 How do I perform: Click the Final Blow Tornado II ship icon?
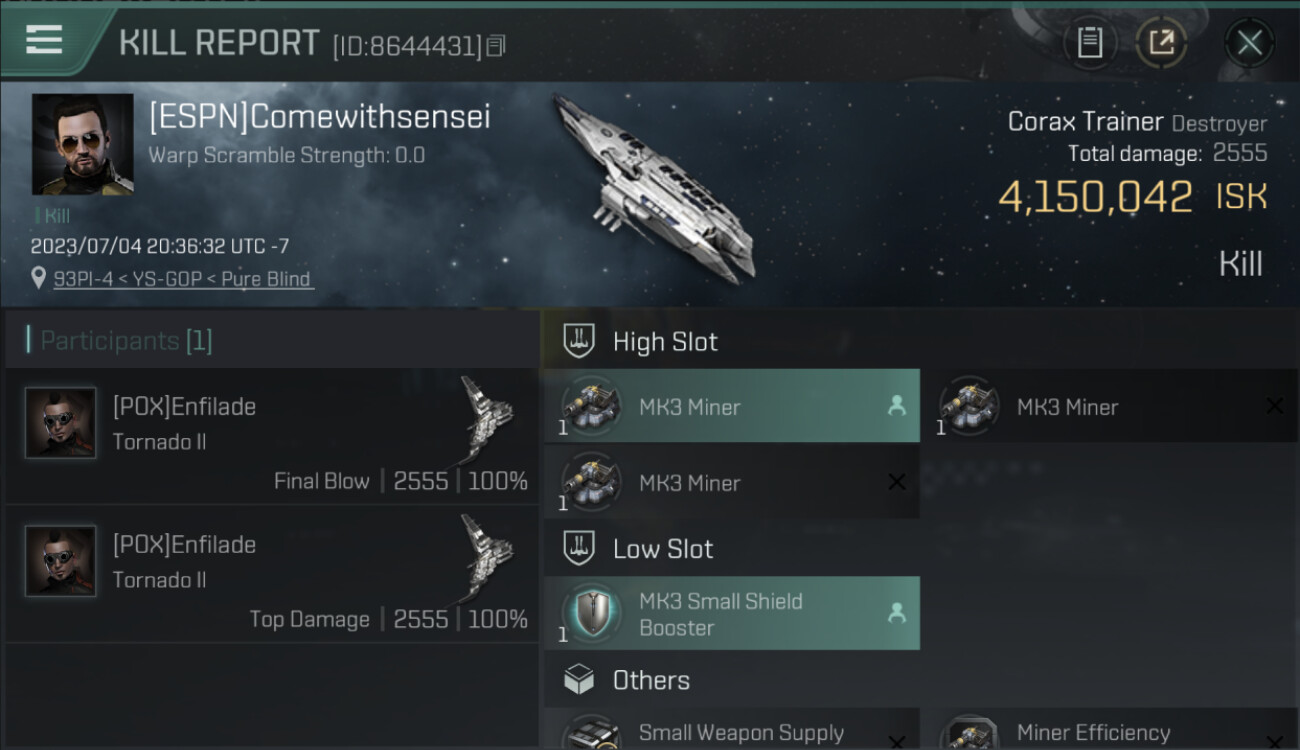click(487, 417)
